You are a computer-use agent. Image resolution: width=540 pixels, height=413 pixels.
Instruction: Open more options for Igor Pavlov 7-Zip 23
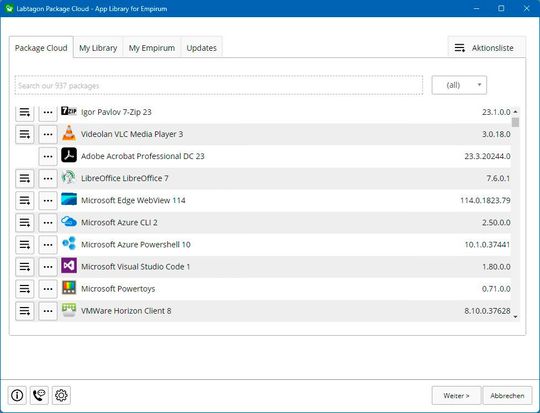[x=48, y=112]
